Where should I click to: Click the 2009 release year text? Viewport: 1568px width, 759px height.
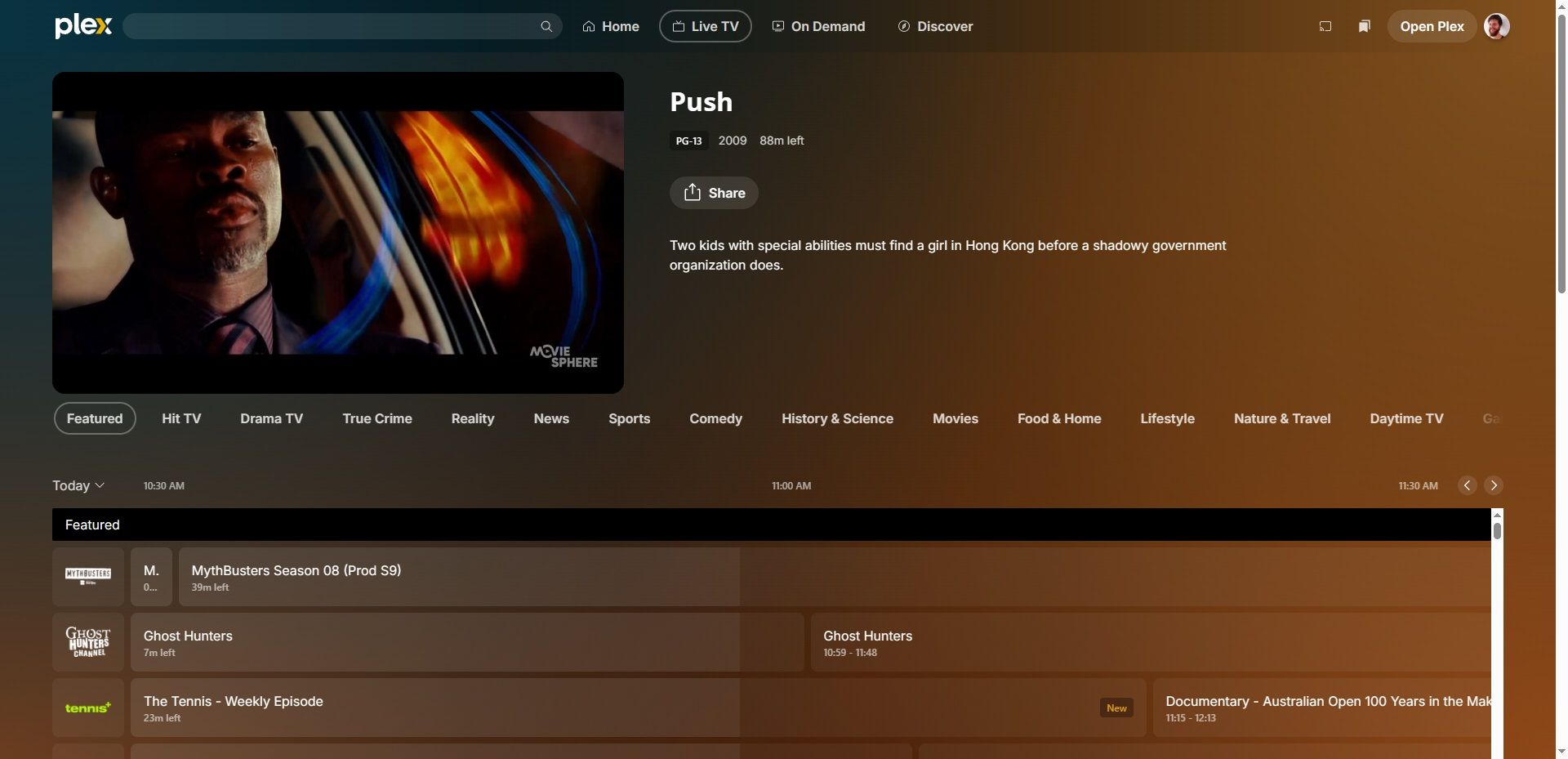[x=733, y=141]
